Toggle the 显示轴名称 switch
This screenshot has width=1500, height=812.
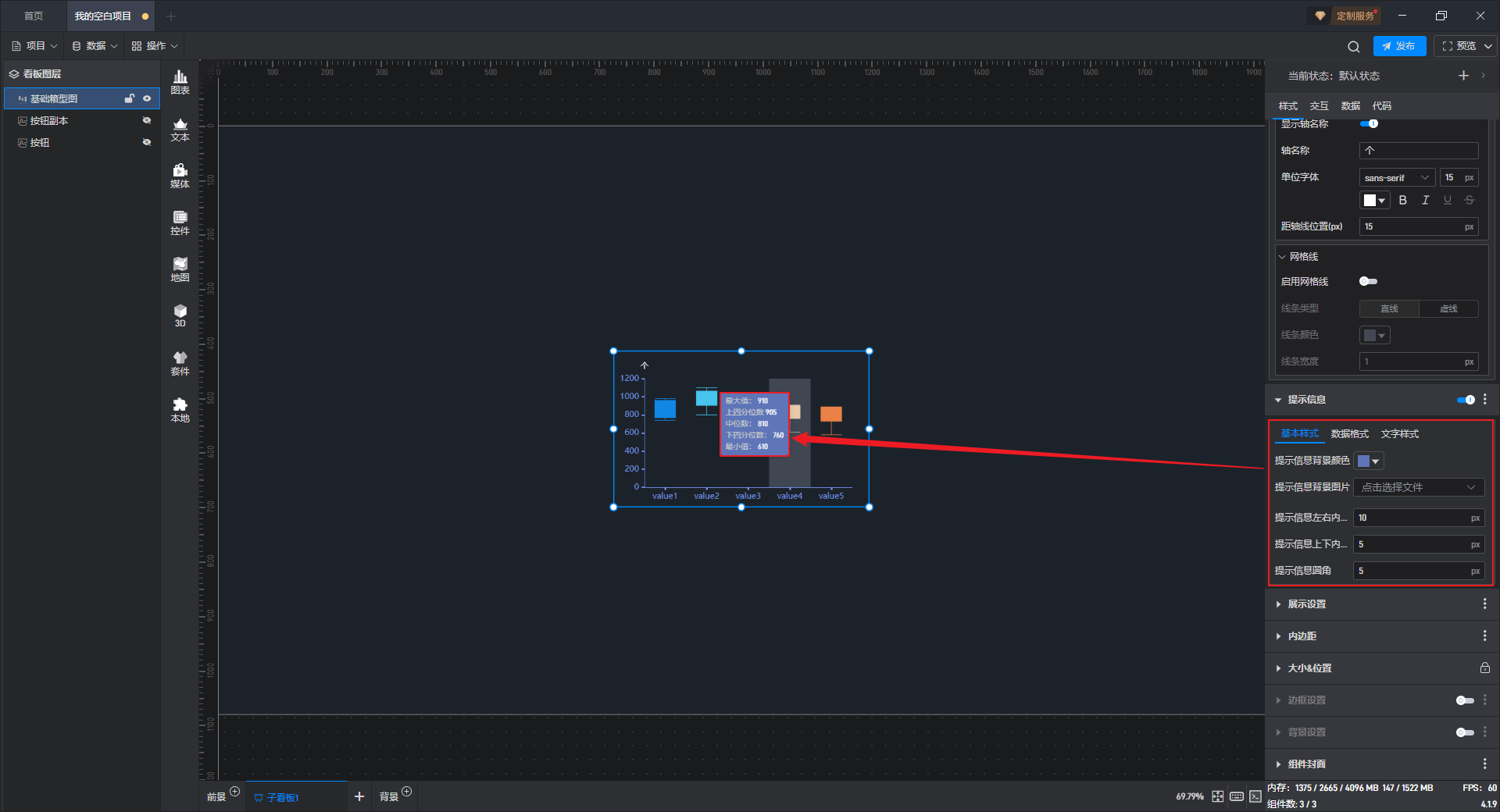[1369, 123]
